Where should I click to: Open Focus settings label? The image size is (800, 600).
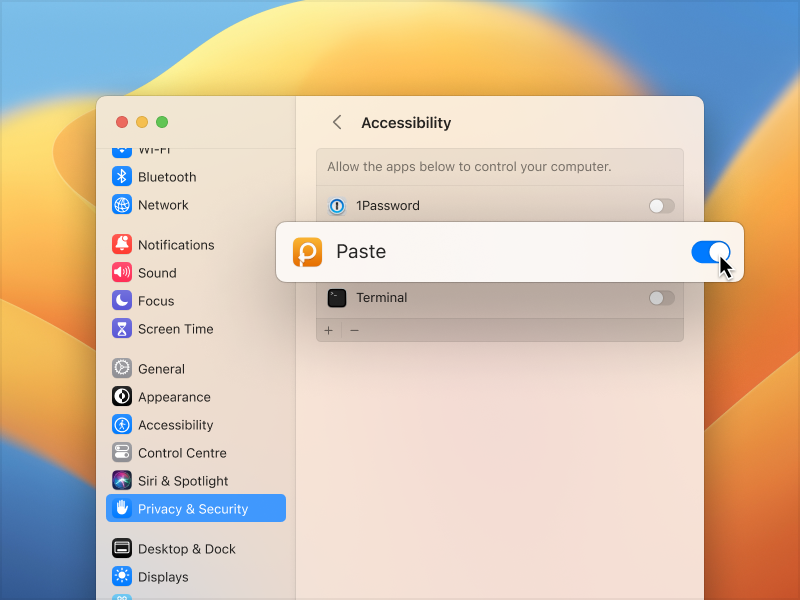pyautogui.click(x=156, y=301)
